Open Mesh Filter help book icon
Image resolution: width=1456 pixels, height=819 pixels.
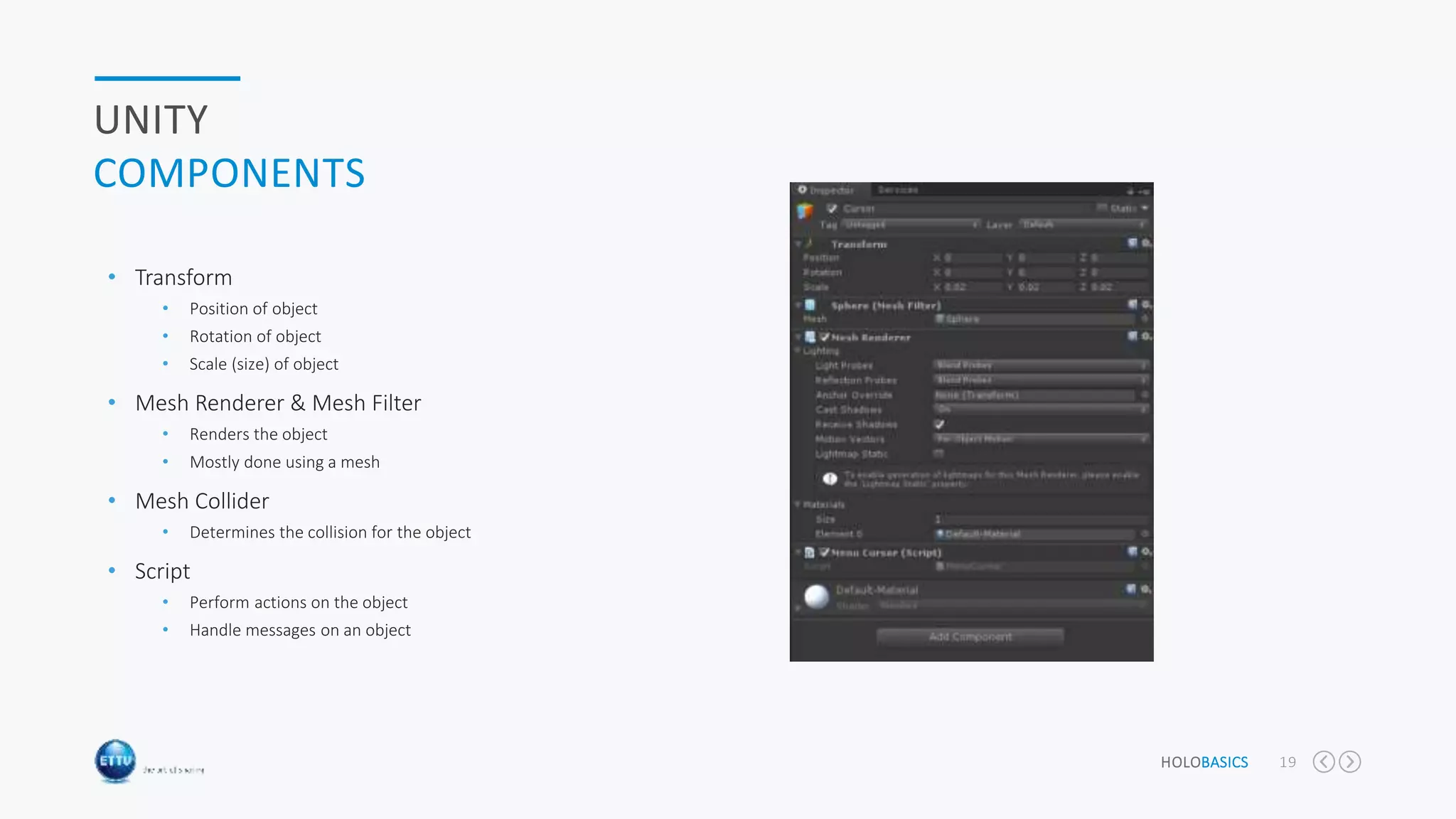[x=1133, y=304]
